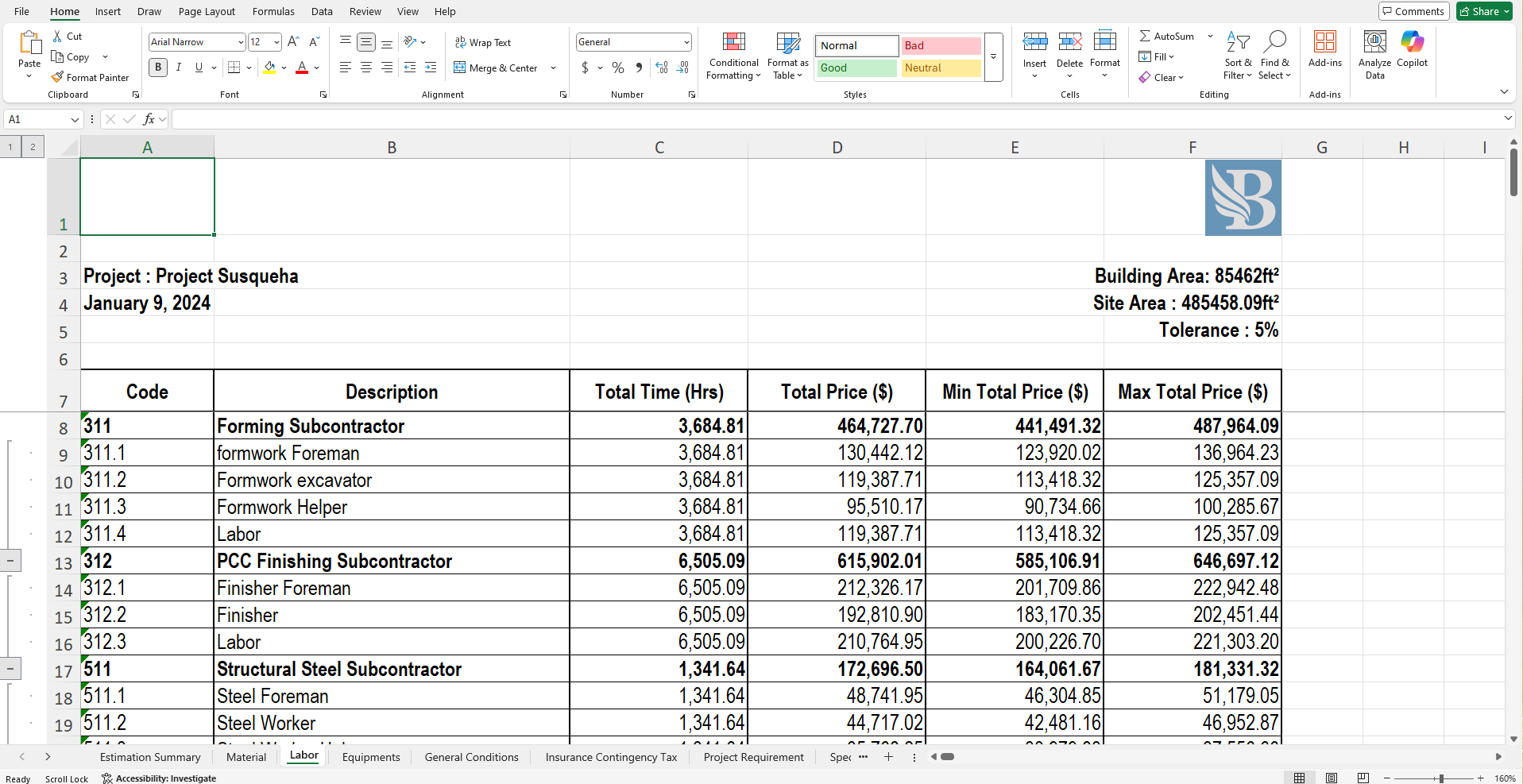Open the Copilot icon

coord(1412,41)
